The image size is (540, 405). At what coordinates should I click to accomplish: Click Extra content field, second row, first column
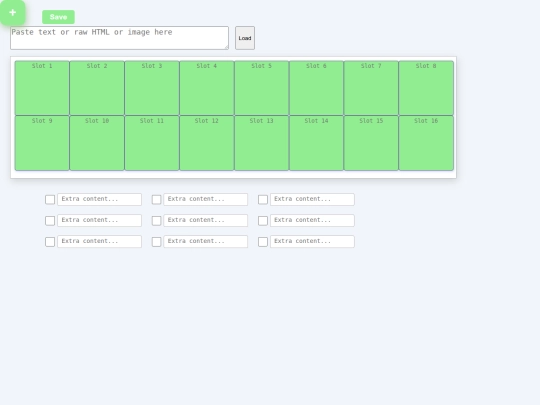point(100,220)
